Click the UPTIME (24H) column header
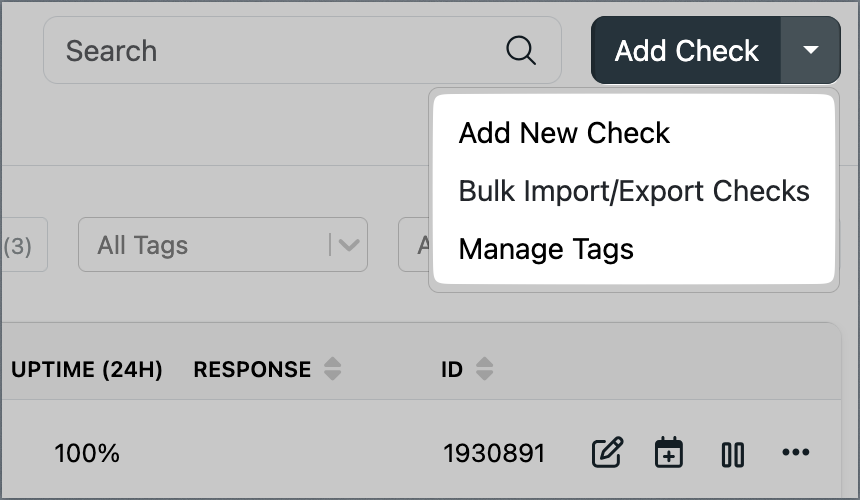 coord(87,369)
